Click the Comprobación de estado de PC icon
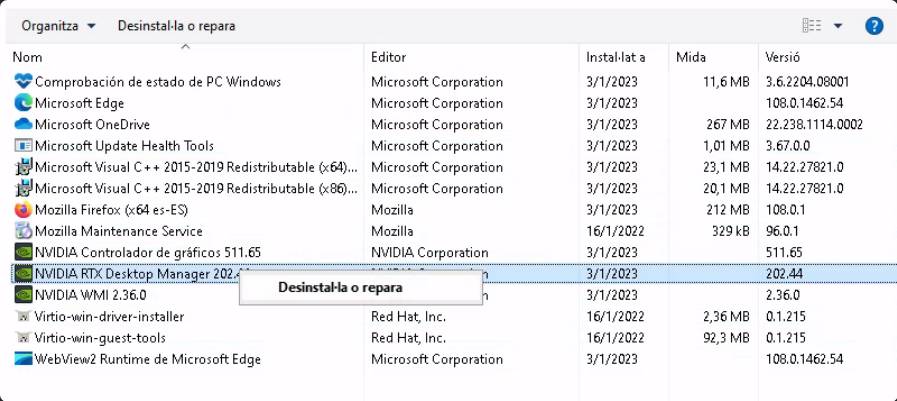Image resolution: width=897 pixels, height=401 pixels. tap(24, 82)
